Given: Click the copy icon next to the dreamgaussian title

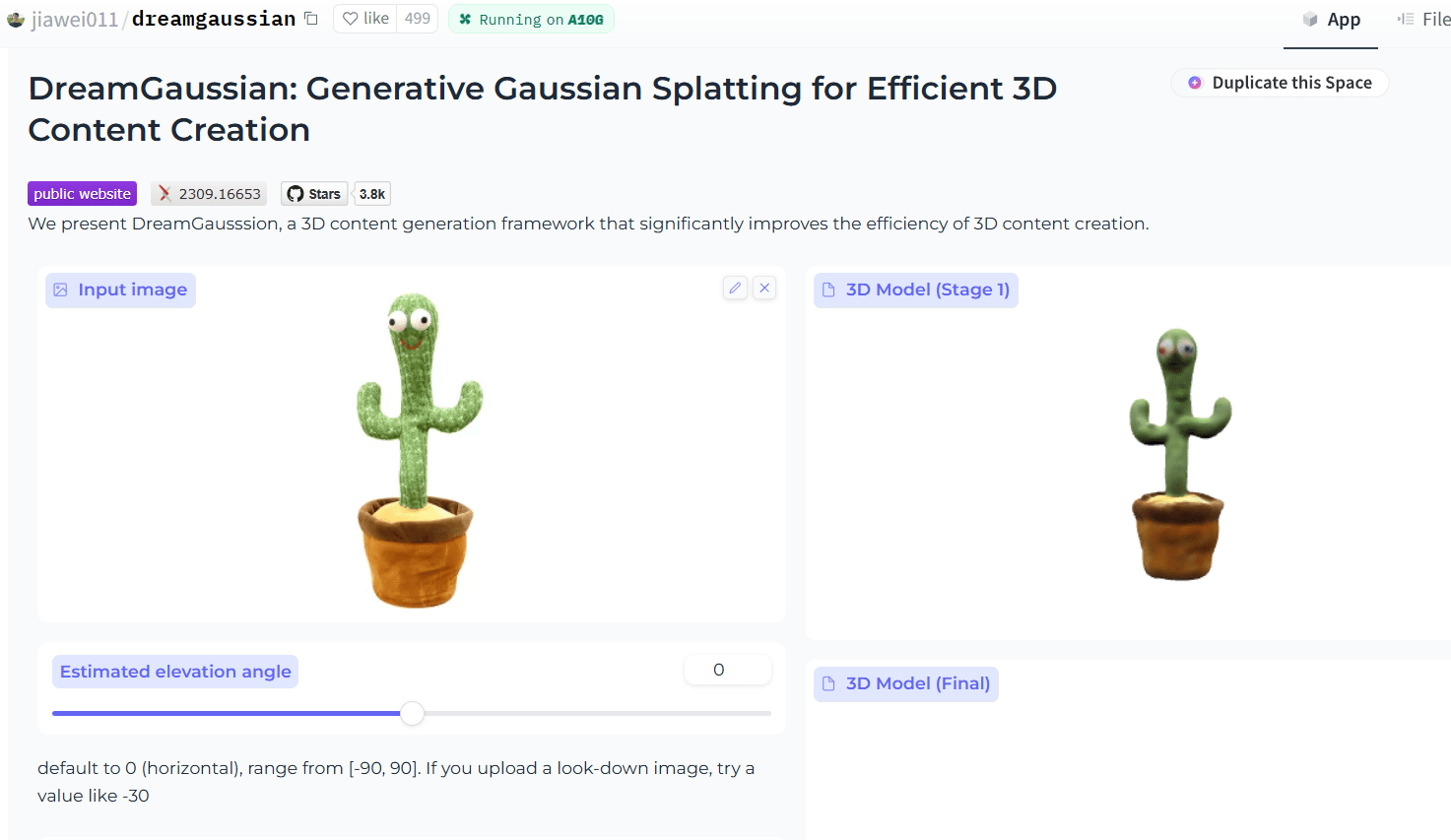Looking at the screenshot, I should (309, 18).
